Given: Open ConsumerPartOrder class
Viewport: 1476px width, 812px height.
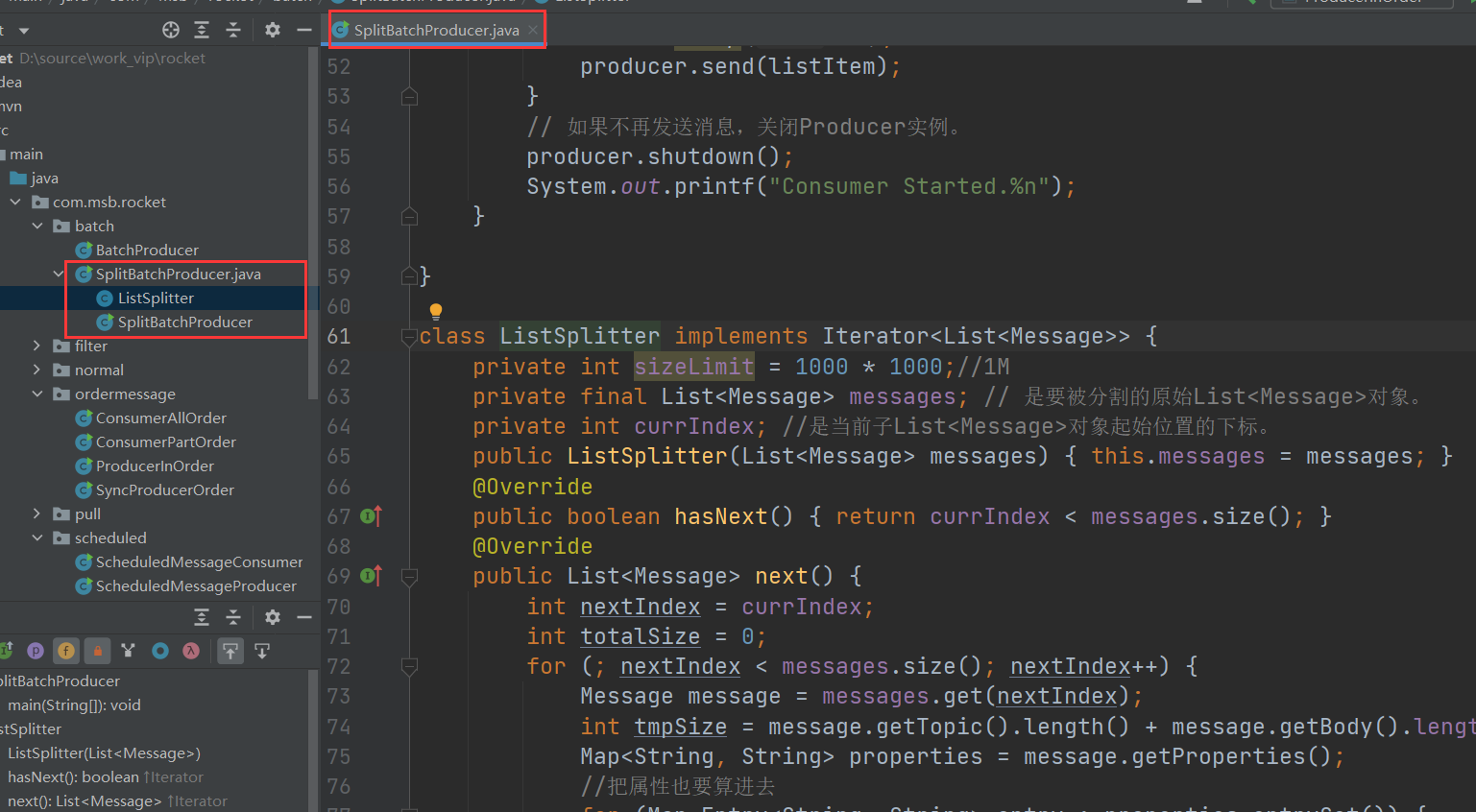Looking at the screenshot, I should click(x=166, y=442).
